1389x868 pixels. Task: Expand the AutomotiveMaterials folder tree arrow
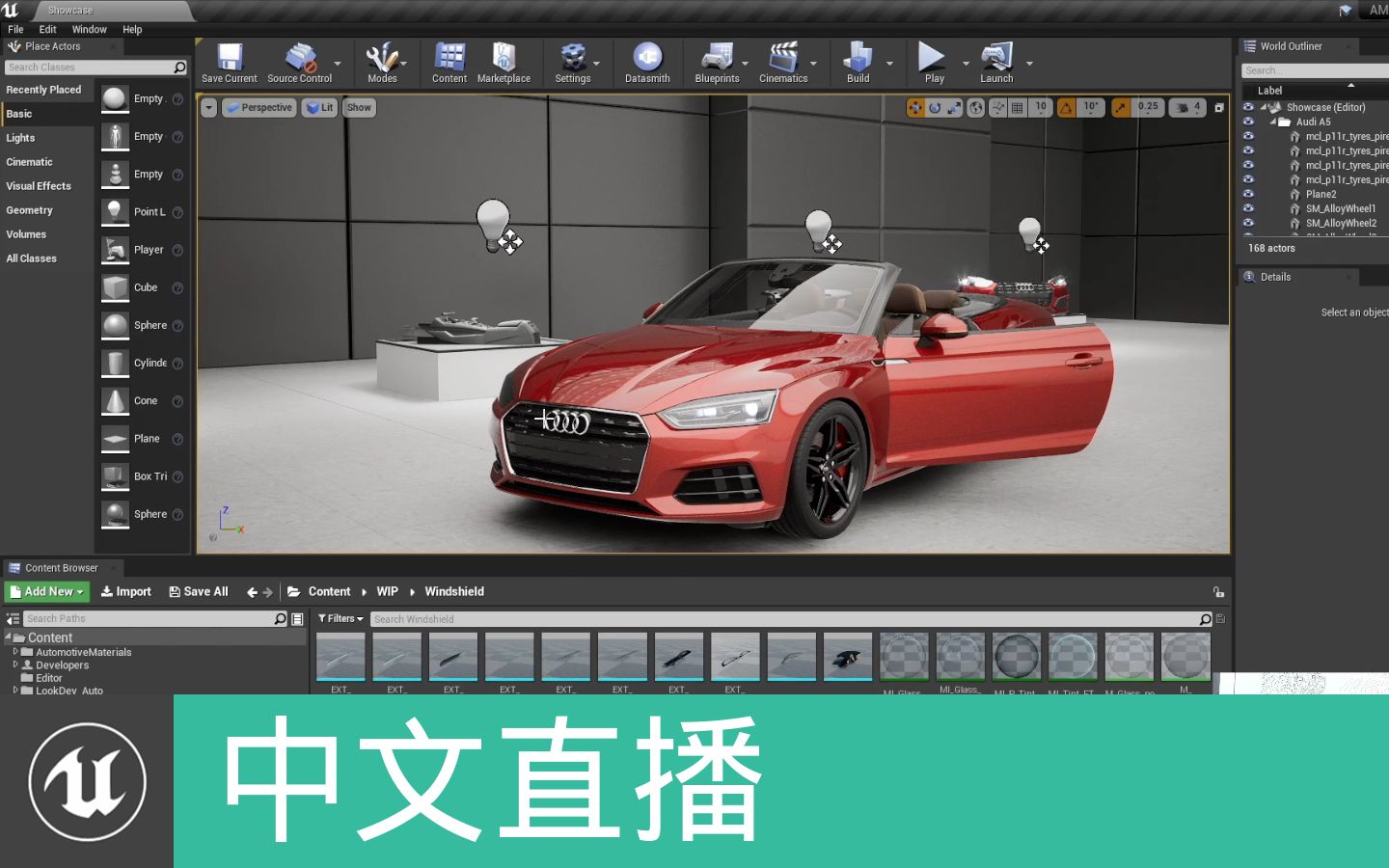tap(15, 652)
